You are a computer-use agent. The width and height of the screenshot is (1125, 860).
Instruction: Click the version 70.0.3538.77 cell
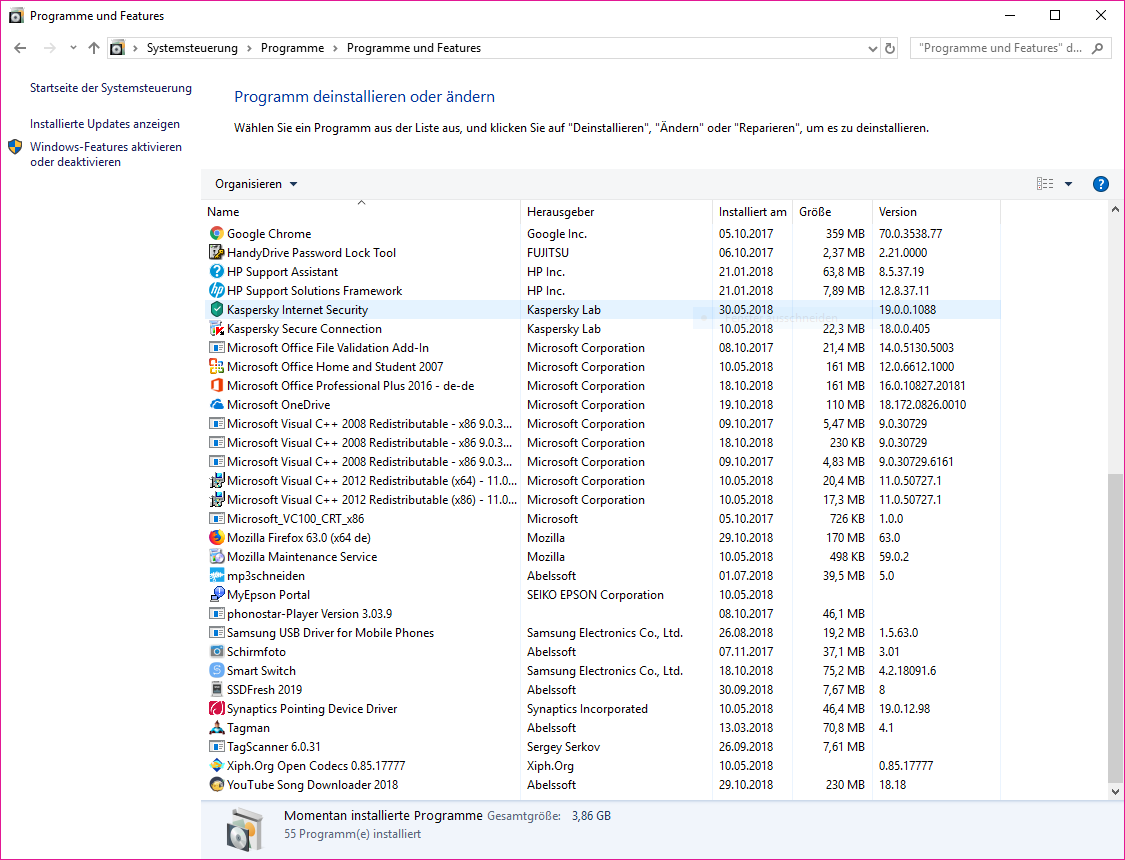pyautogui.click(x=910, y=234)
